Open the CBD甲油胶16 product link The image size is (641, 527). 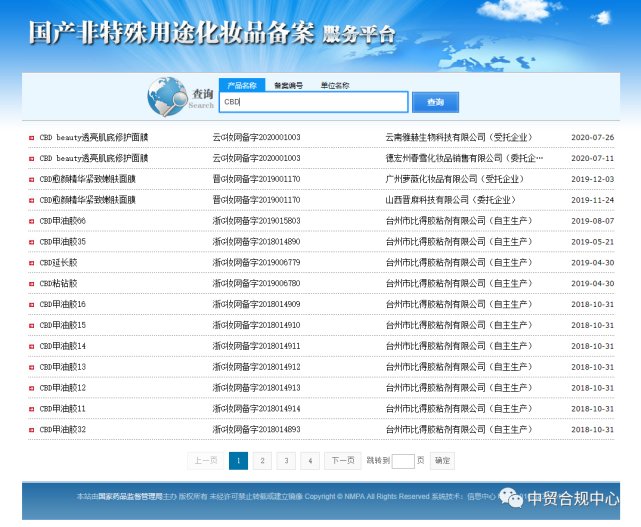63,304
